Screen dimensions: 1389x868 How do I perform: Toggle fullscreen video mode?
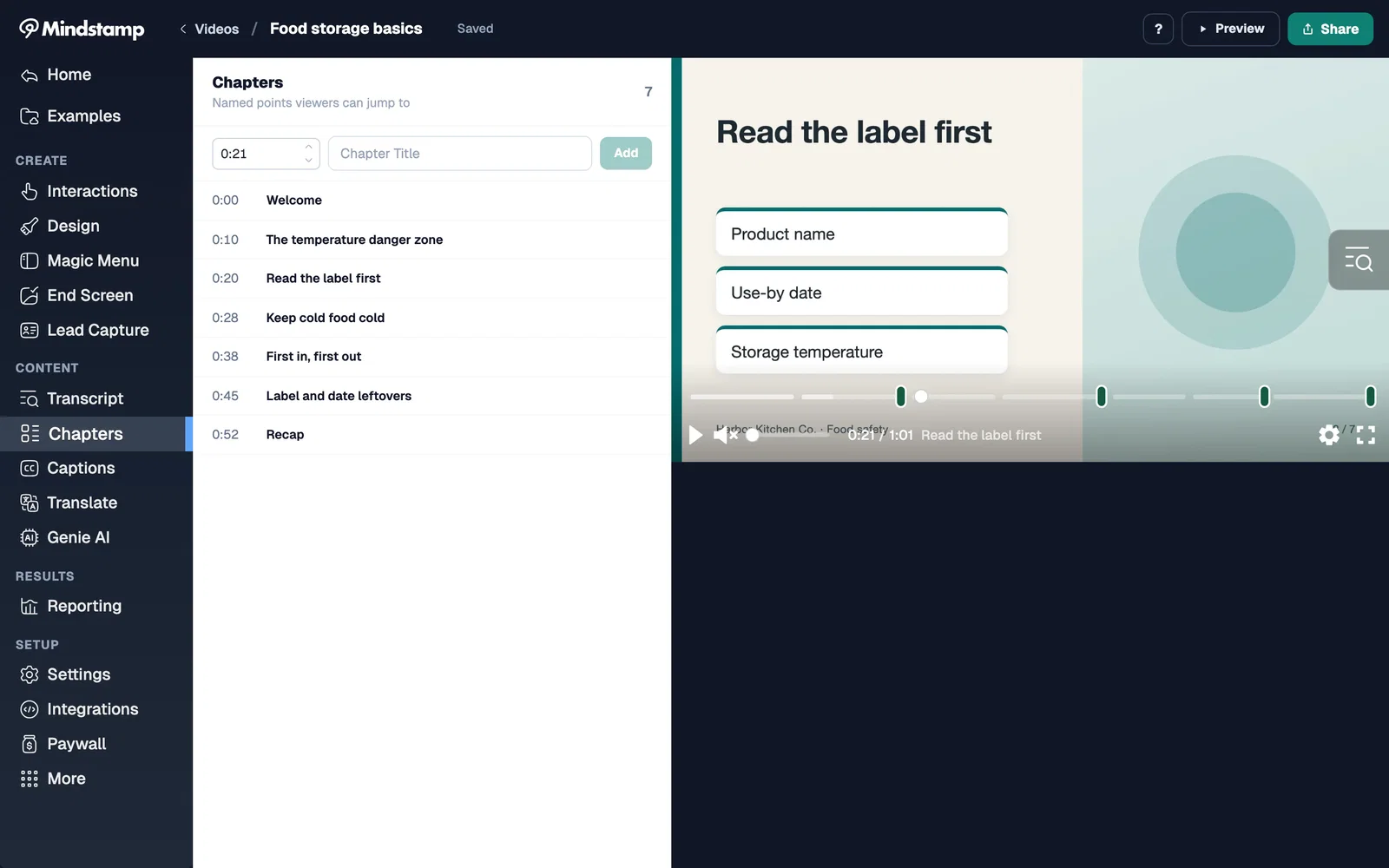1366,435
